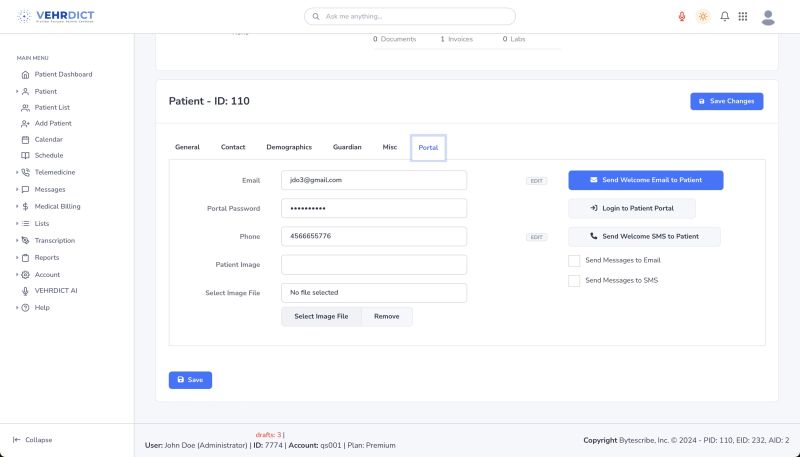Screen dimensions: 800x457
Task: Click the Account gear icon
Action: pyautogui.click(x=25, y=274)
